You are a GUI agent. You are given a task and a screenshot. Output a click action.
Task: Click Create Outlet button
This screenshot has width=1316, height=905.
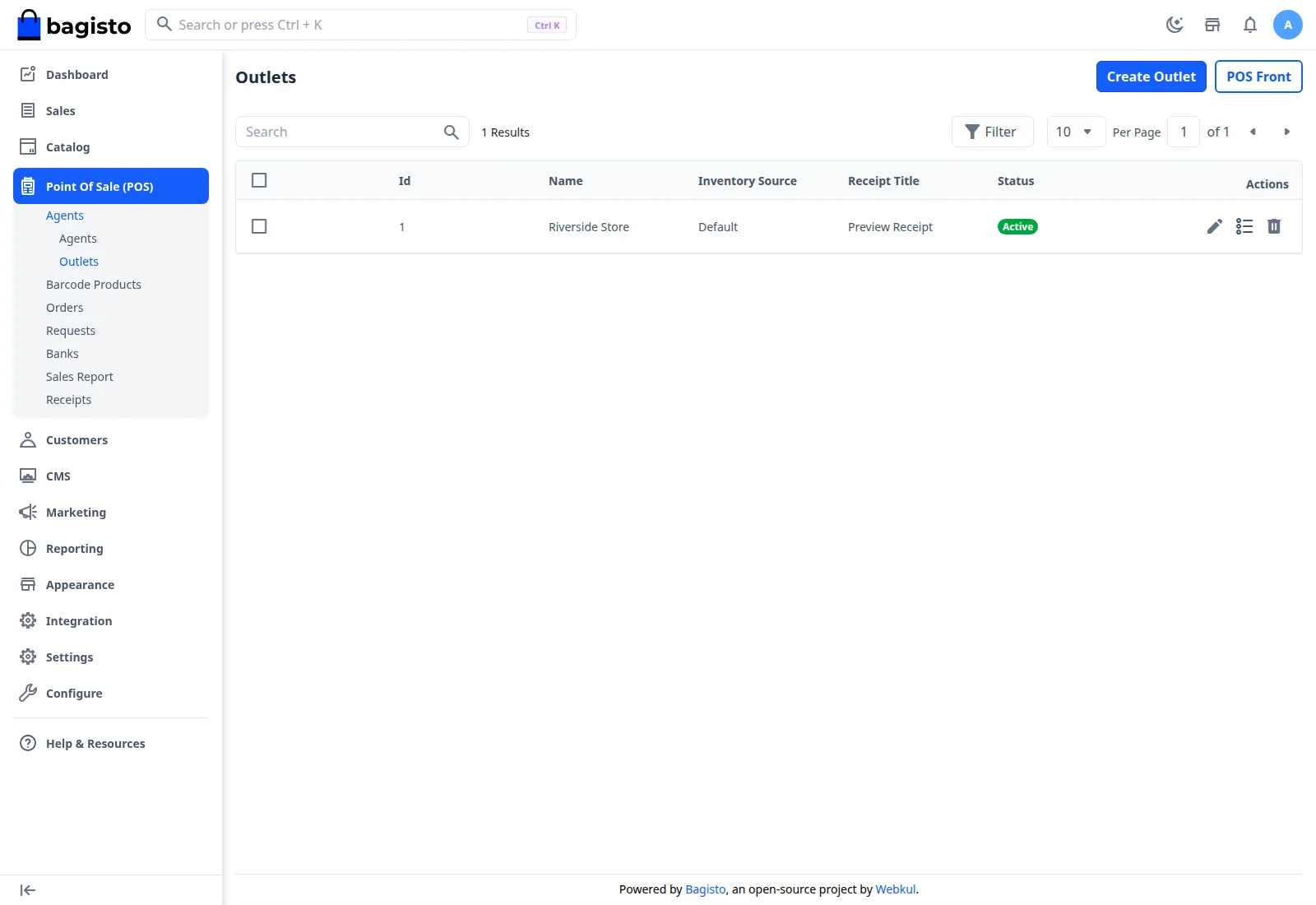1151,77
